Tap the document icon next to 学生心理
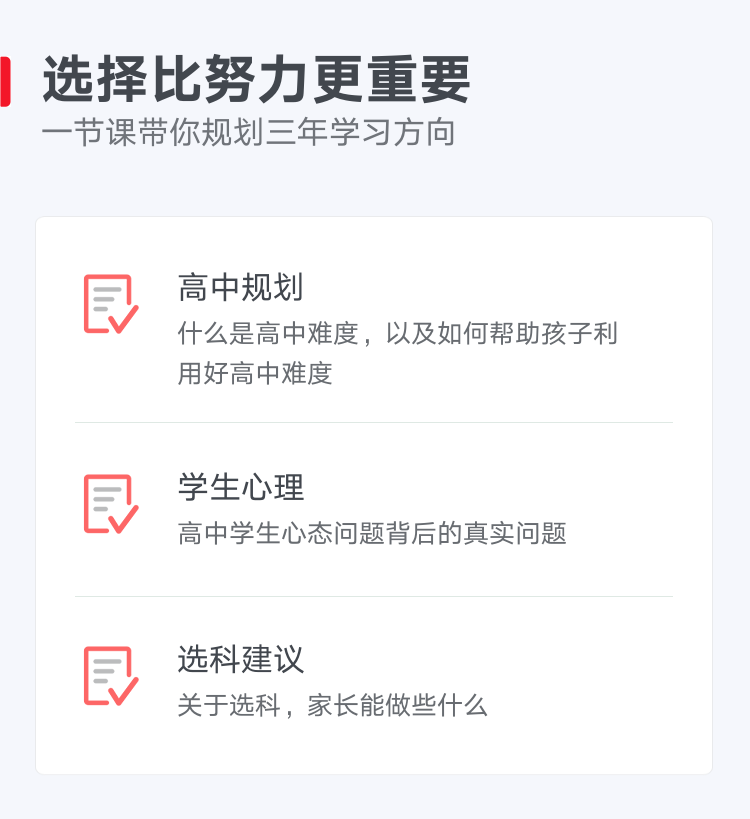 click(111, 504)
